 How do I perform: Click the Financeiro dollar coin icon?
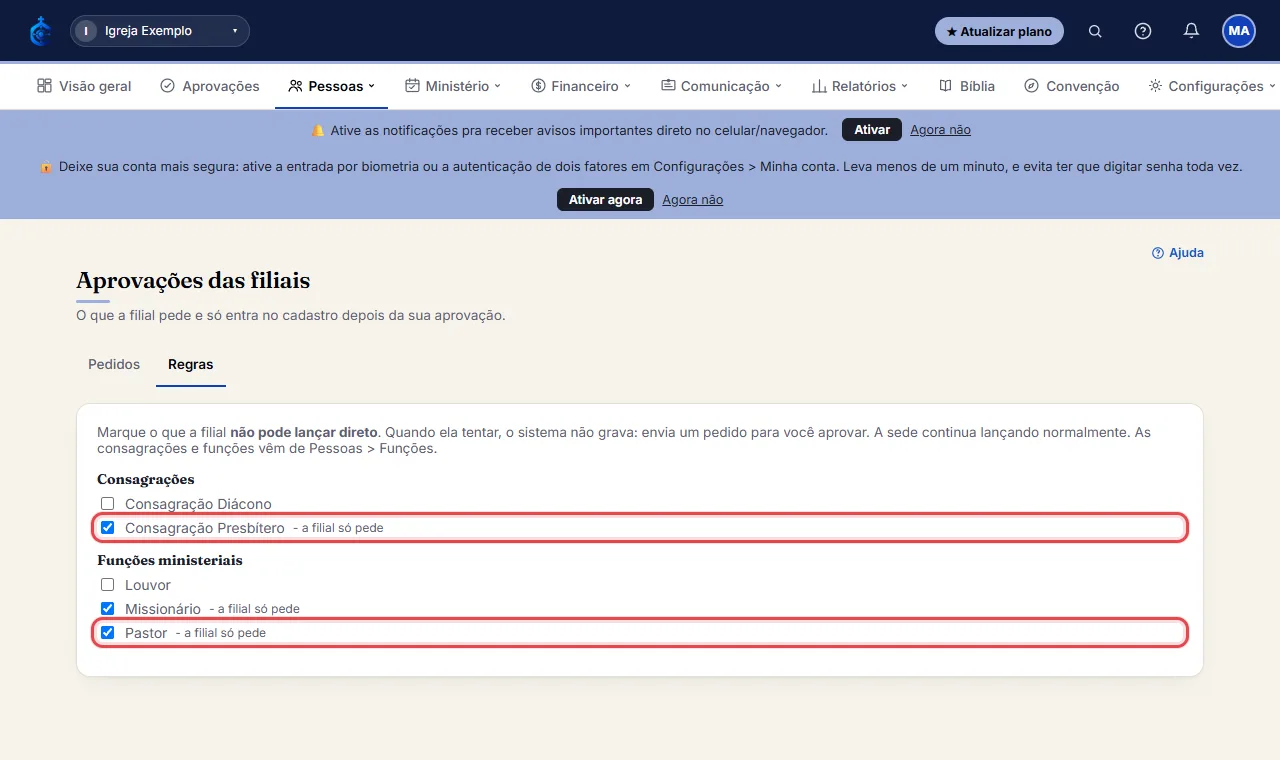538,86
